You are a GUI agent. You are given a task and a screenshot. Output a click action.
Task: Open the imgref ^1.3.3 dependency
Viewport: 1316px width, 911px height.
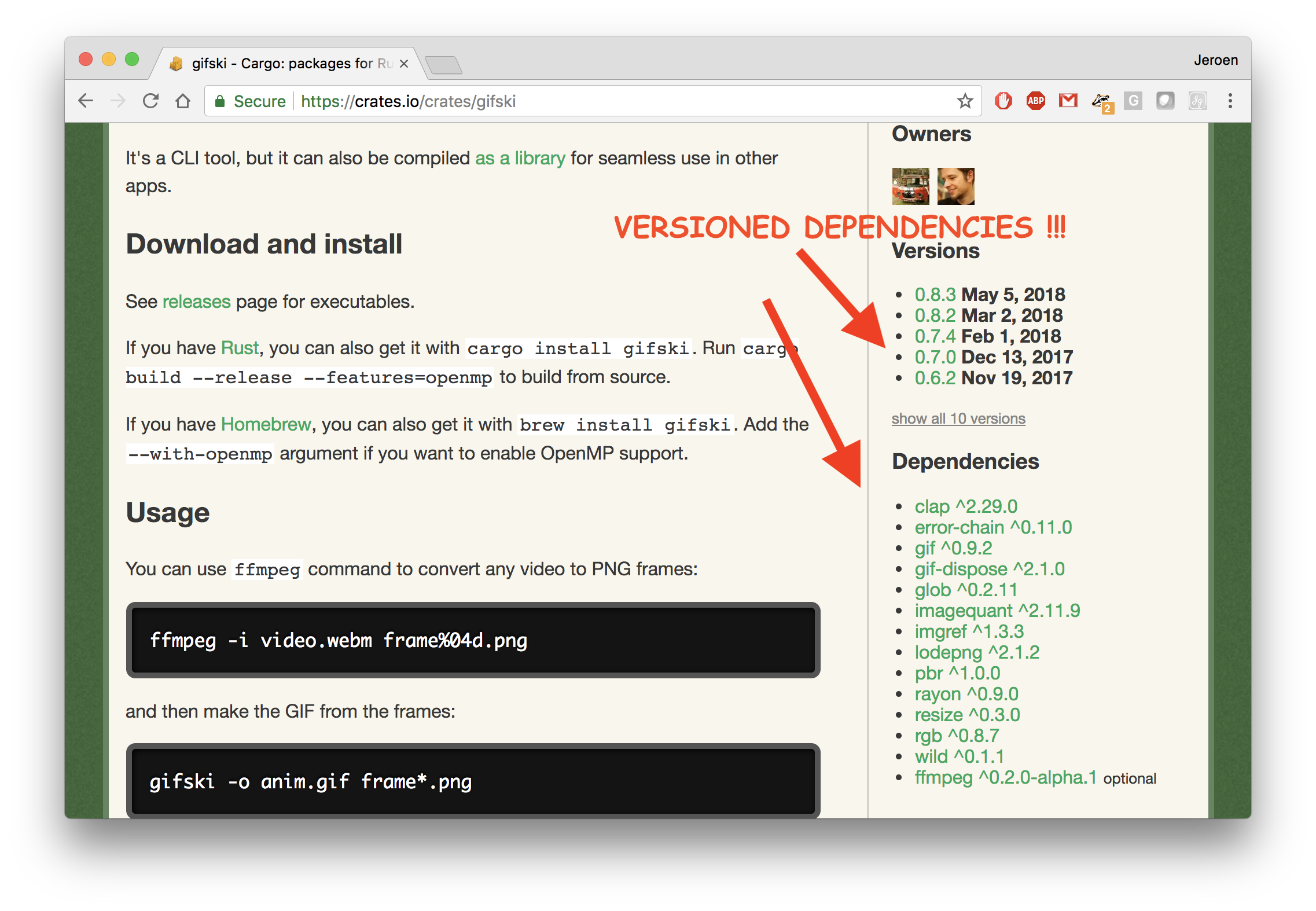click(969, 631)
